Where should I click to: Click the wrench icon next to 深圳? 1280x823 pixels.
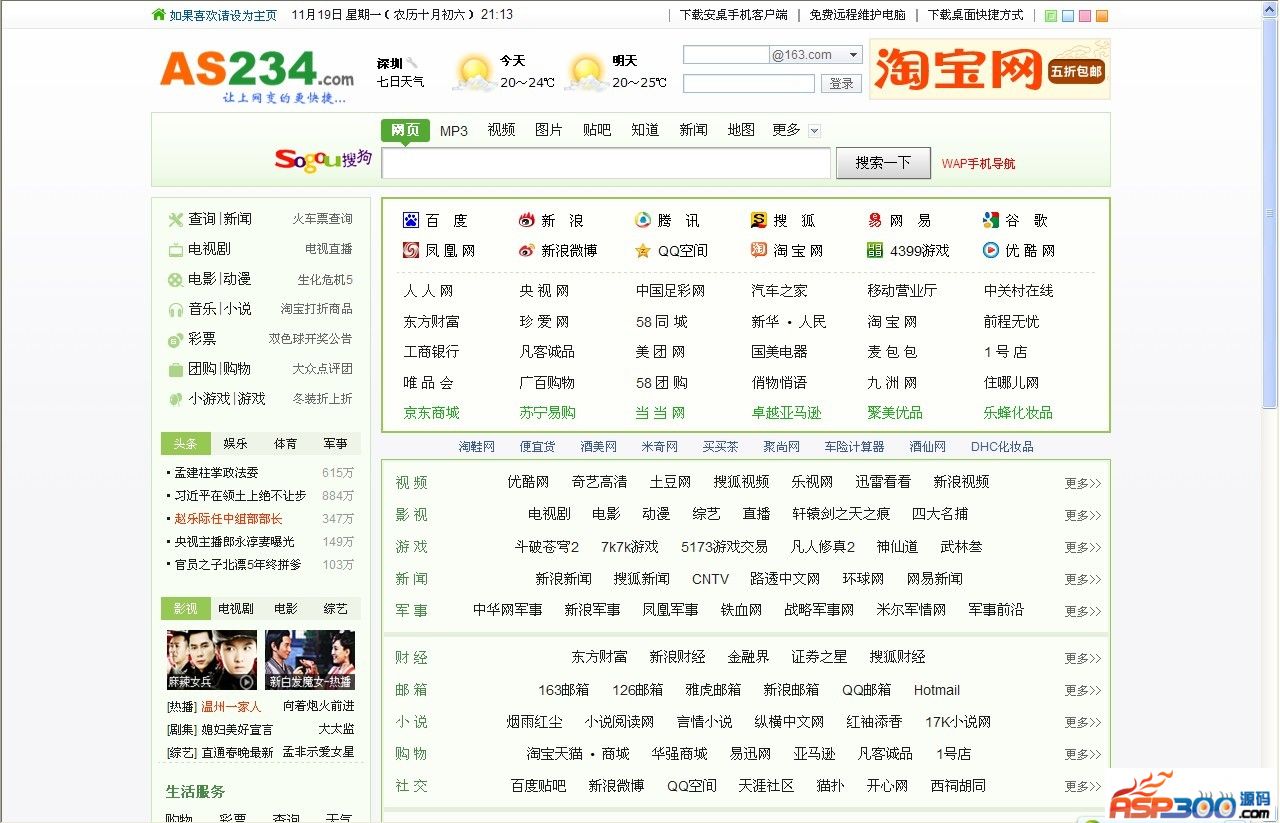click(413, 63)
